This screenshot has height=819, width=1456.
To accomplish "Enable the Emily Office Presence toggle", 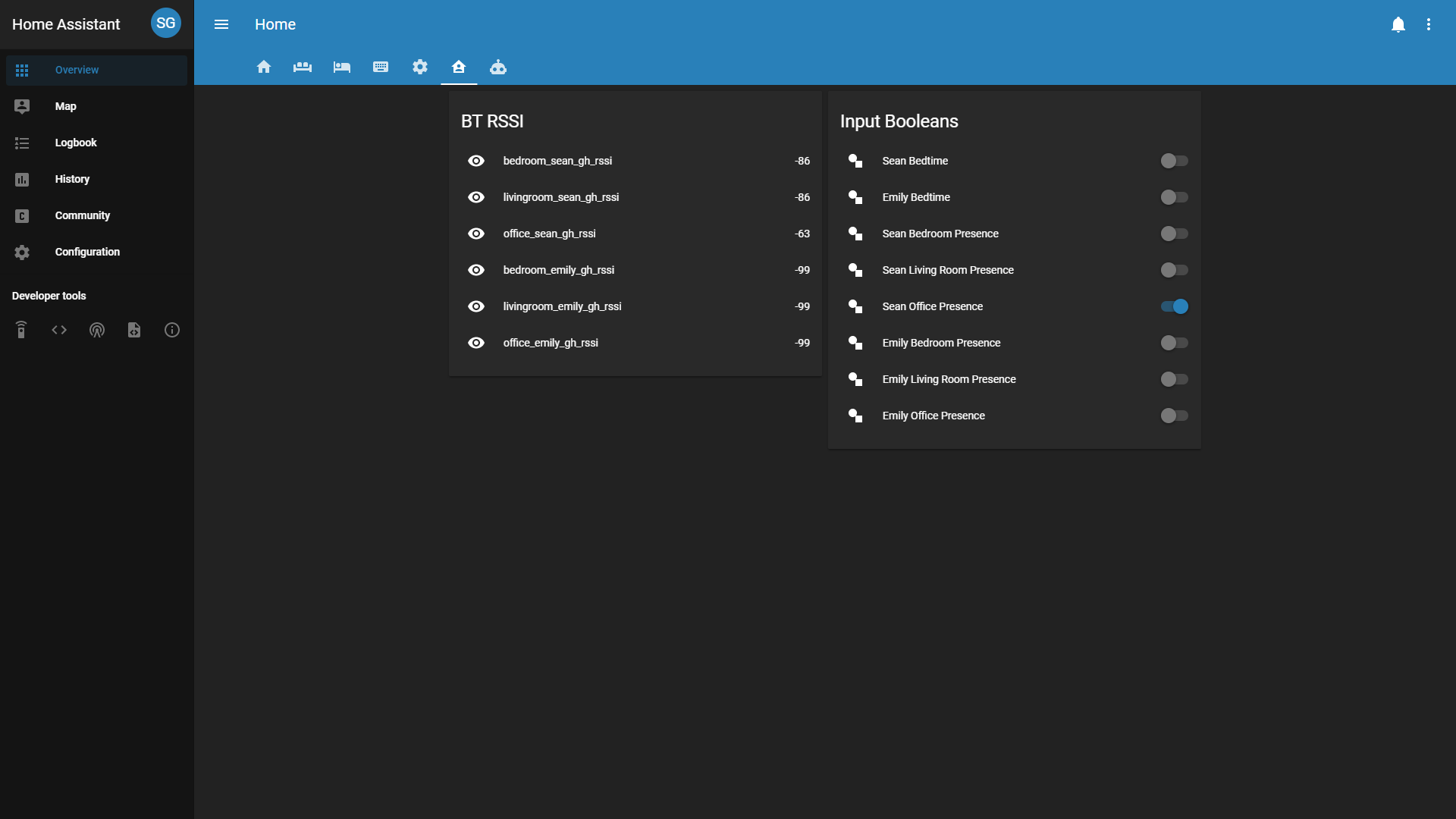I will click(1174, 416).
